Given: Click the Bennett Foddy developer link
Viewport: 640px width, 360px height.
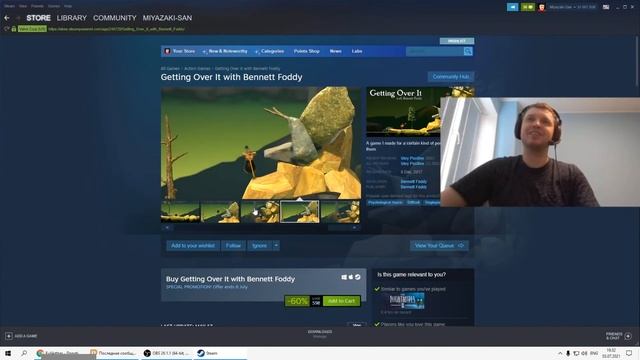Looking at the screenshot, I should pos(413,182).
